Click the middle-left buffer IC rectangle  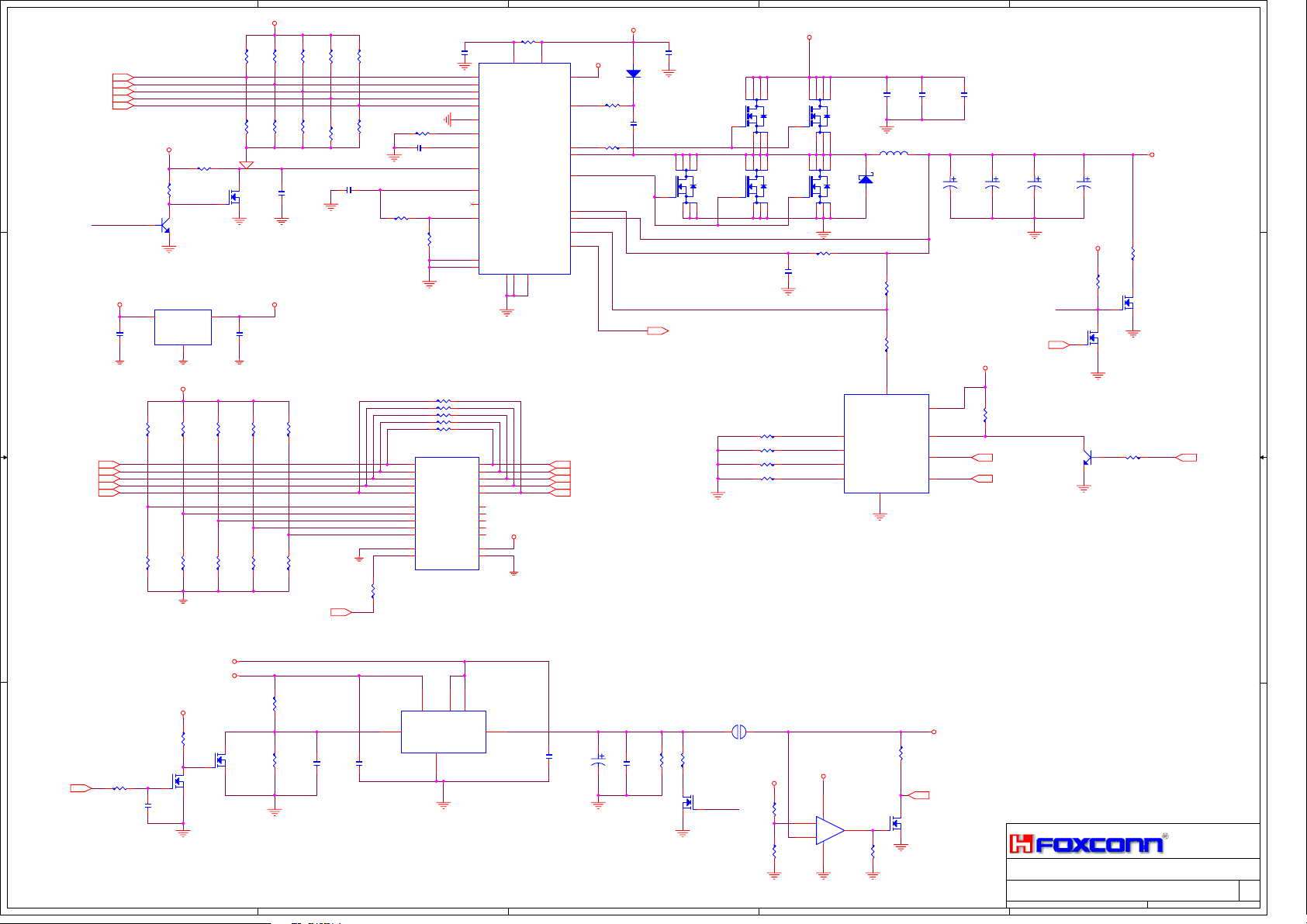[447, 514]
